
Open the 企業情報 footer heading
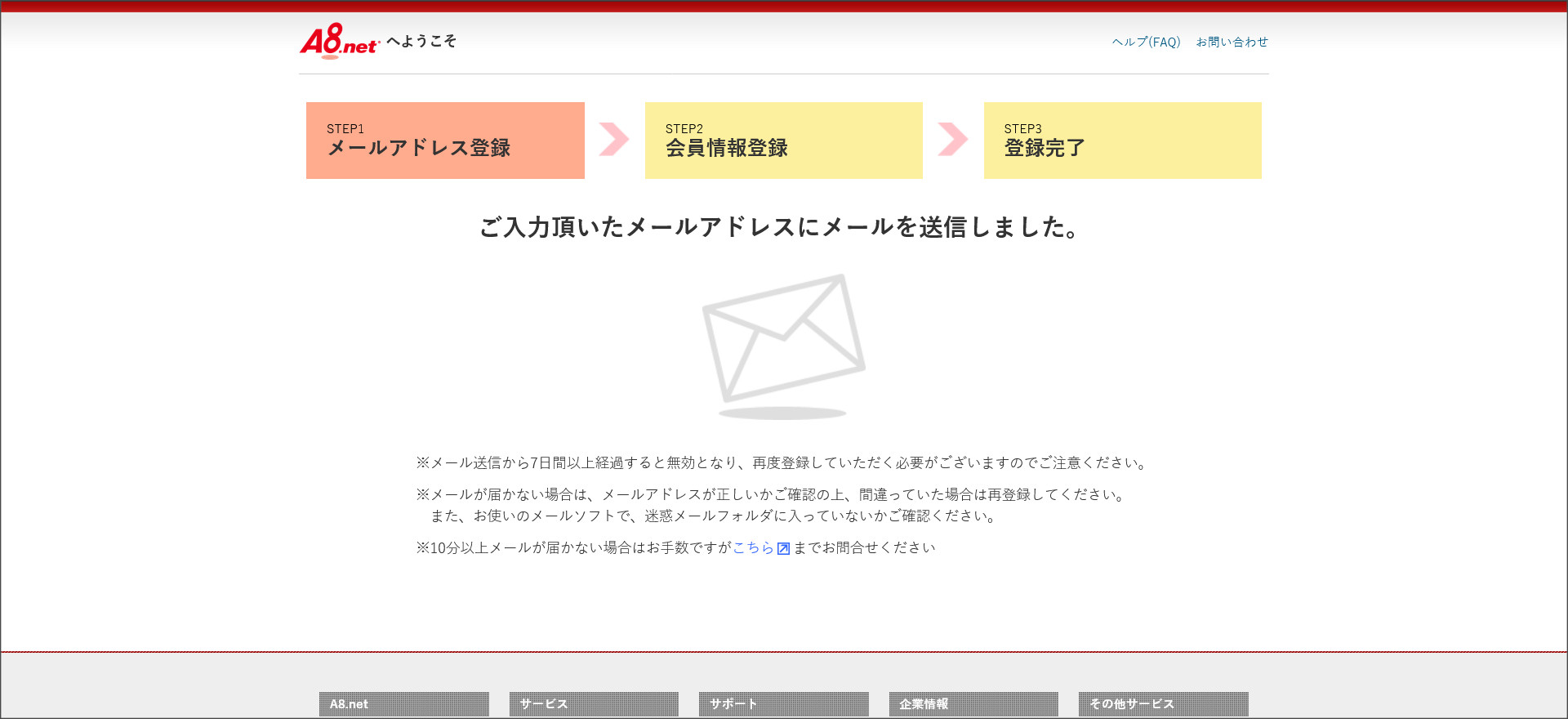[x=973, y=704]
